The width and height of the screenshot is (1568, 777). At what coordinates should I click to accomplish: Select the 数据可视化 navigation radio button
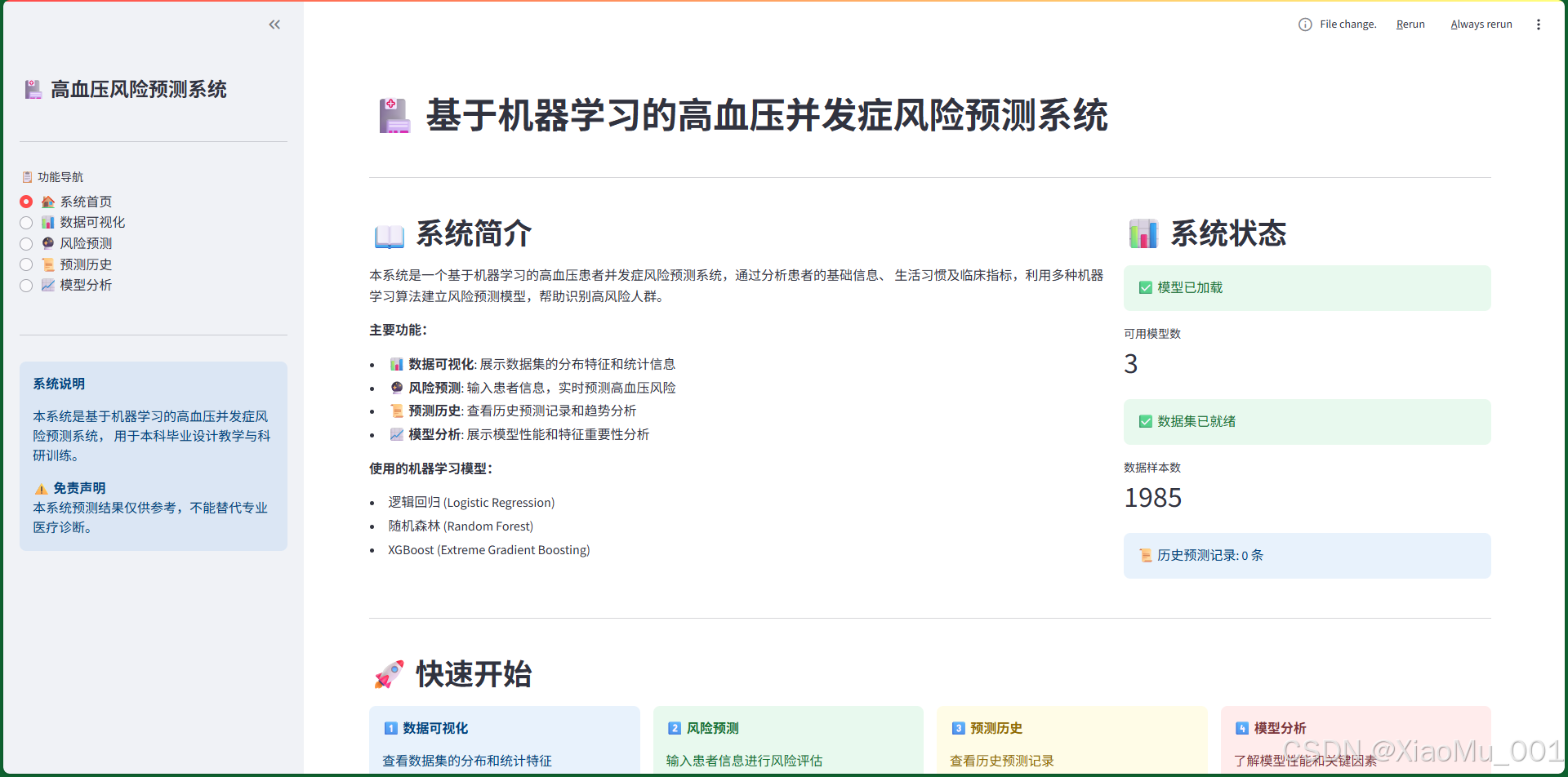click(26, 222)
